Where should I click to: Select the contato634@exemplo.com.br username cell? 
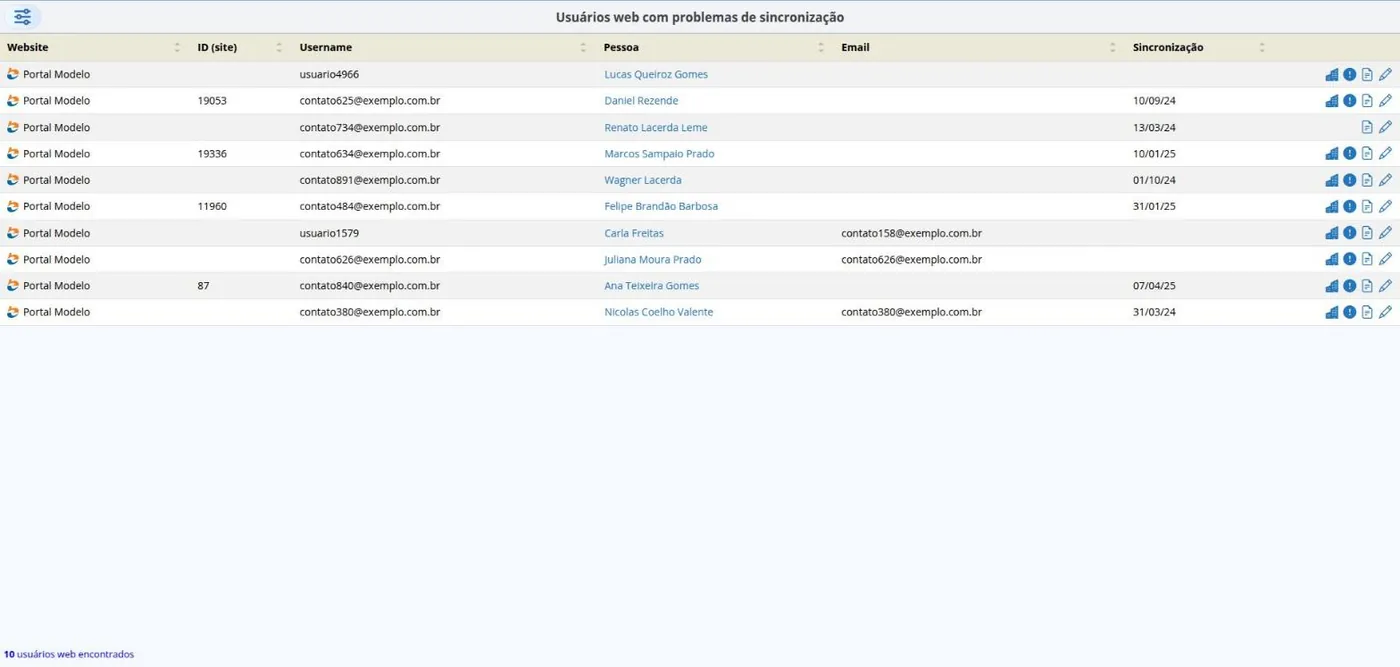click(370, 154)
